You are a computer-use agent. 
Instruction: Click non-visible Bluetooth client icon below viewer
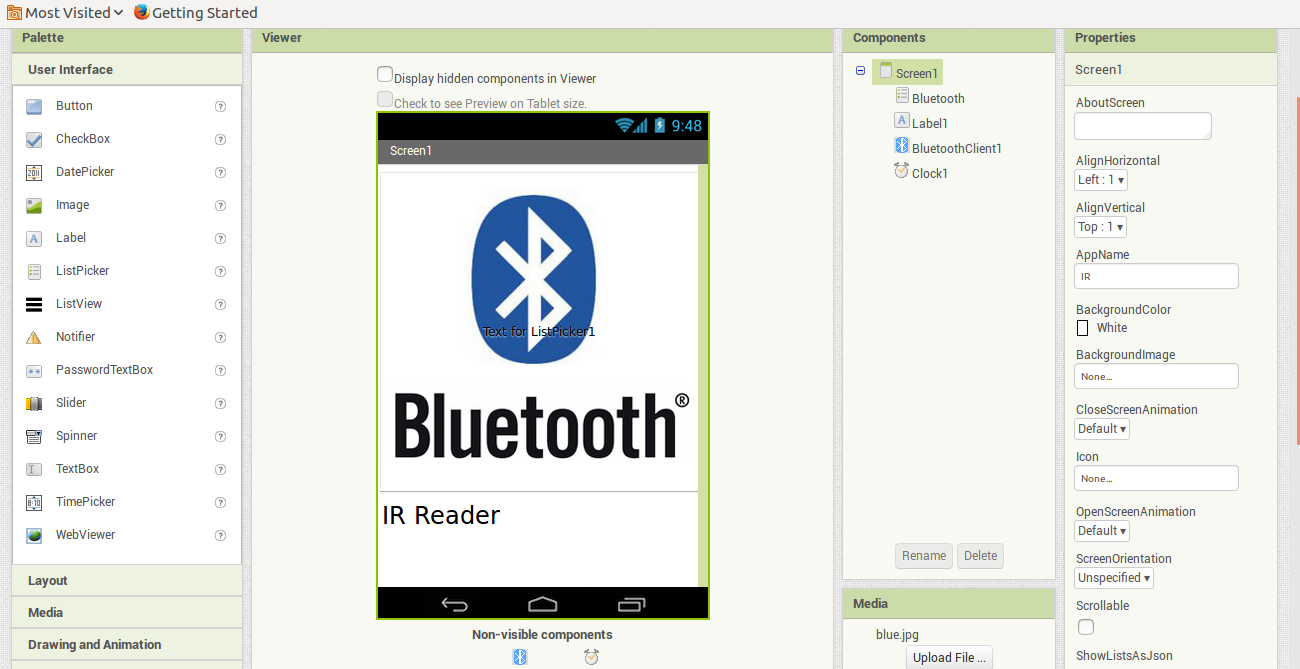(x=520, y=657)
